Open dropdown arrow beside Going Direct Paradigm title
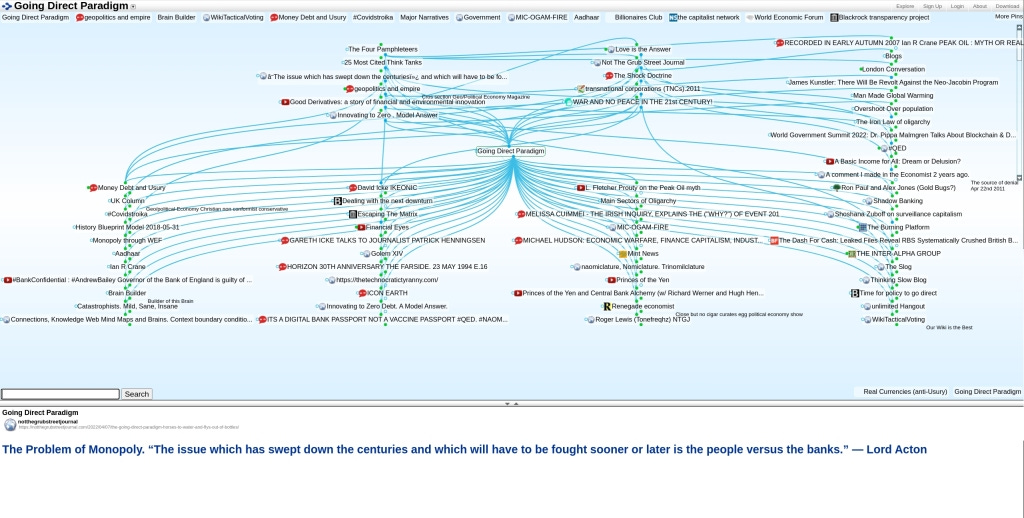 pos(133,7)
